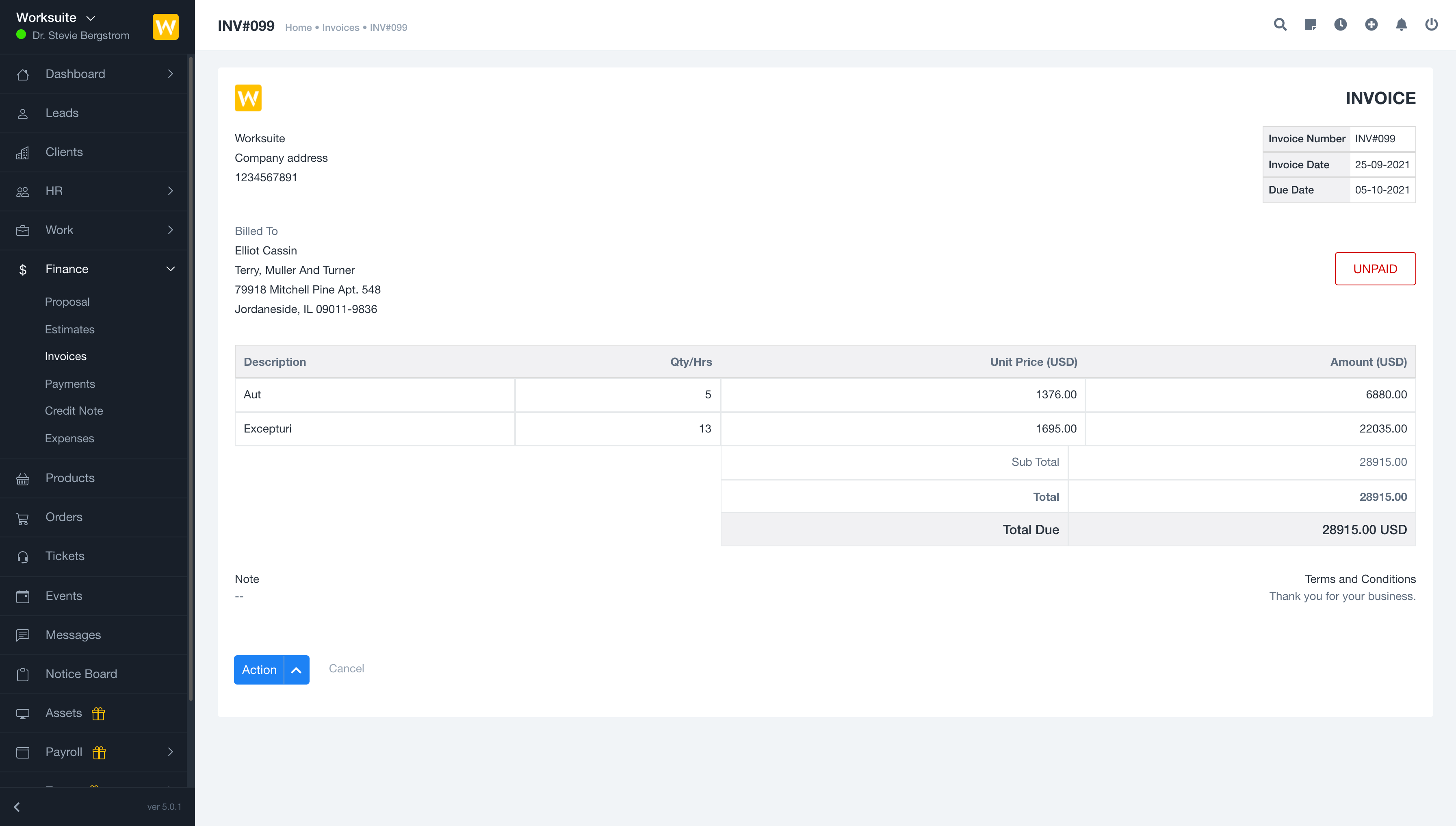The image size is (1456, 826).
Task: Click the Action button
Action: 258,669
